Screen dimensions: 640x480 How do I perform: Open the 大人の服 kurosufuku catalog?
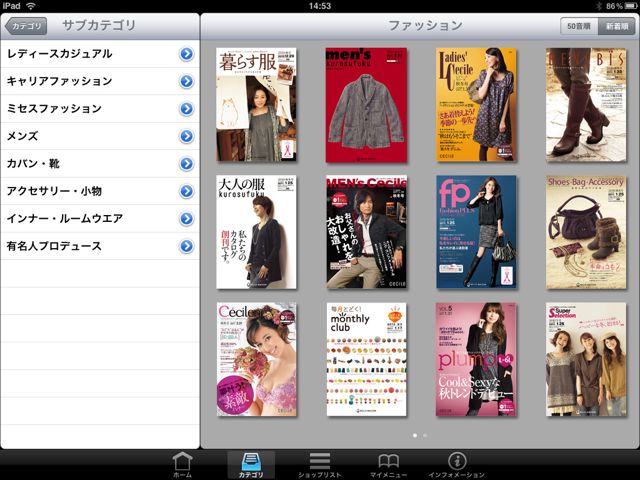point(256,232)
